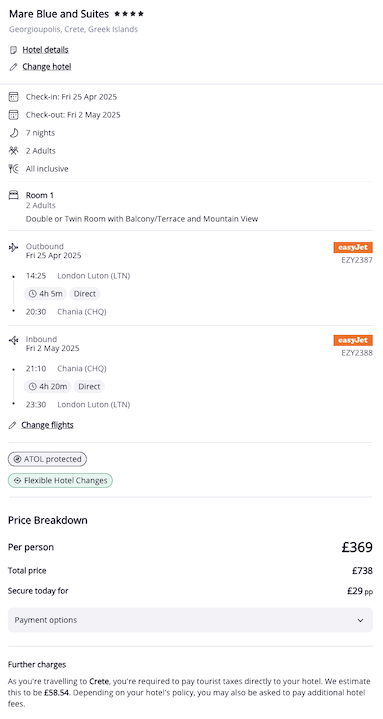This screenshot has height=719, width=383.
Task: Click the bed icon for Room 1
Action: [x=13, y=195]
